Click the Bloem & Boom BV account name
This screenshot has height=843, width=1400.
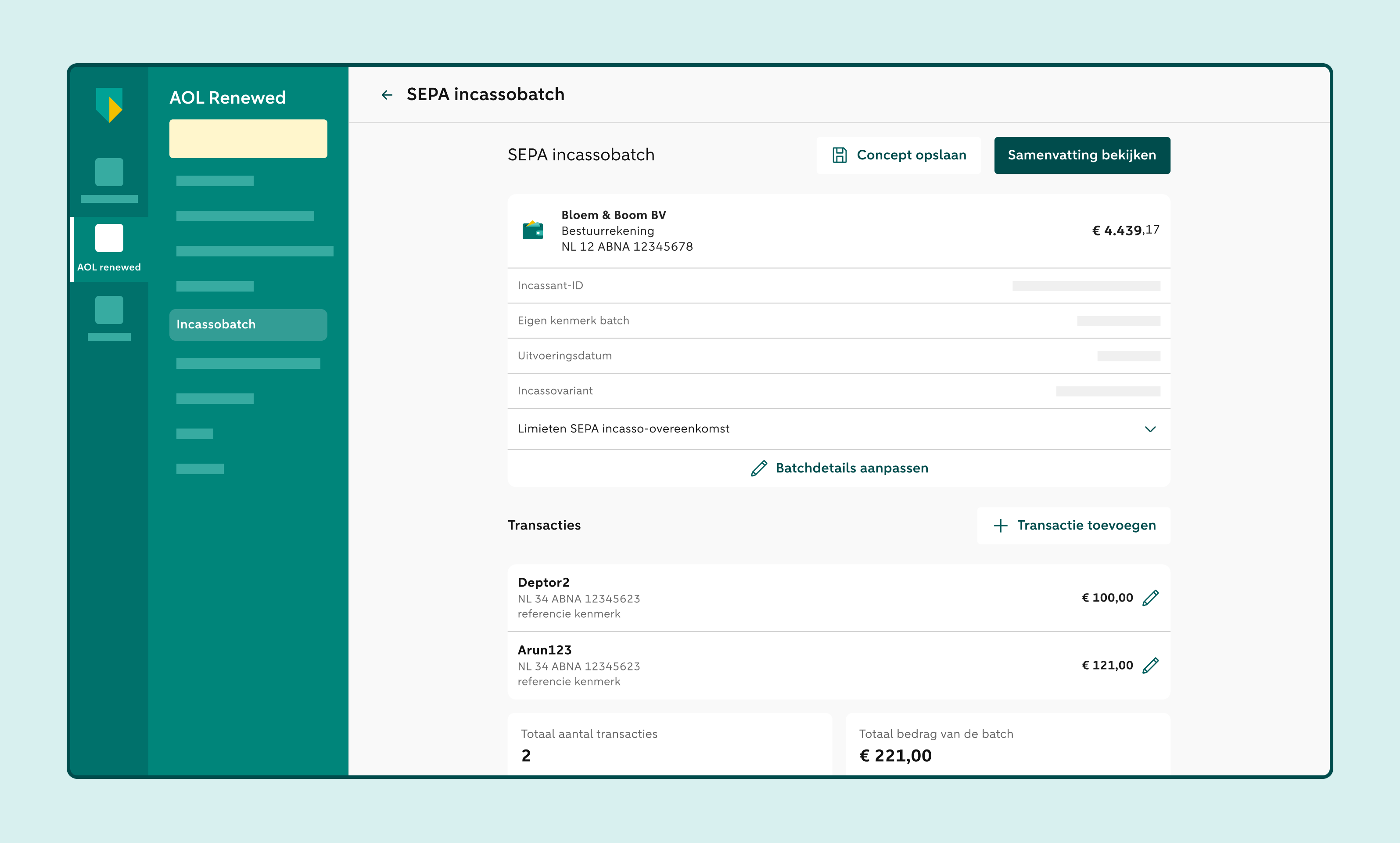614,215
